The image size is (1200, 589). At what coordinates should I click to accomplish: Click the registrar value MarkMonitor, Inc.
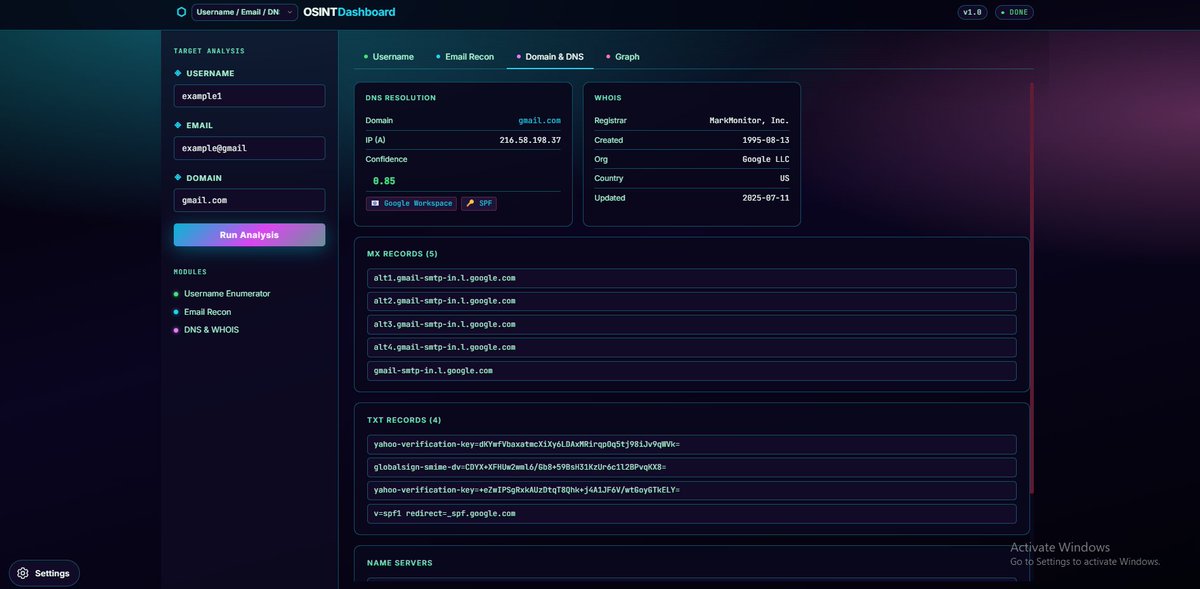click(x=749, y=120)
